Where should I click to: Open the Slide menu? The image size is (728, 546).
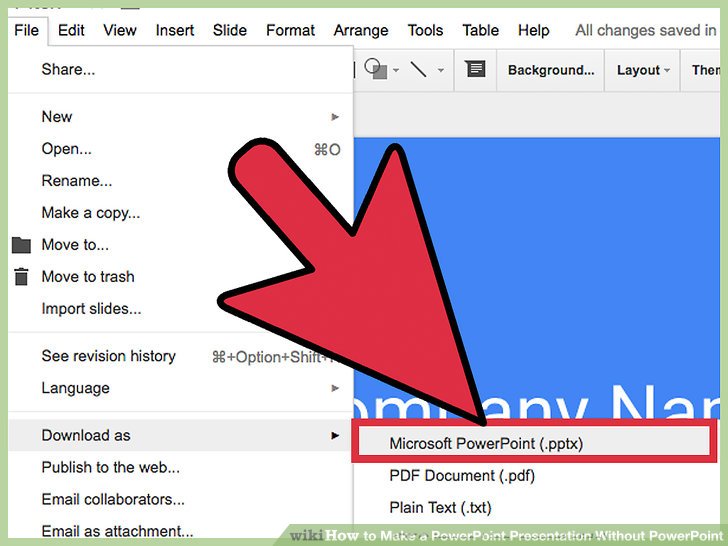[229, 31]
